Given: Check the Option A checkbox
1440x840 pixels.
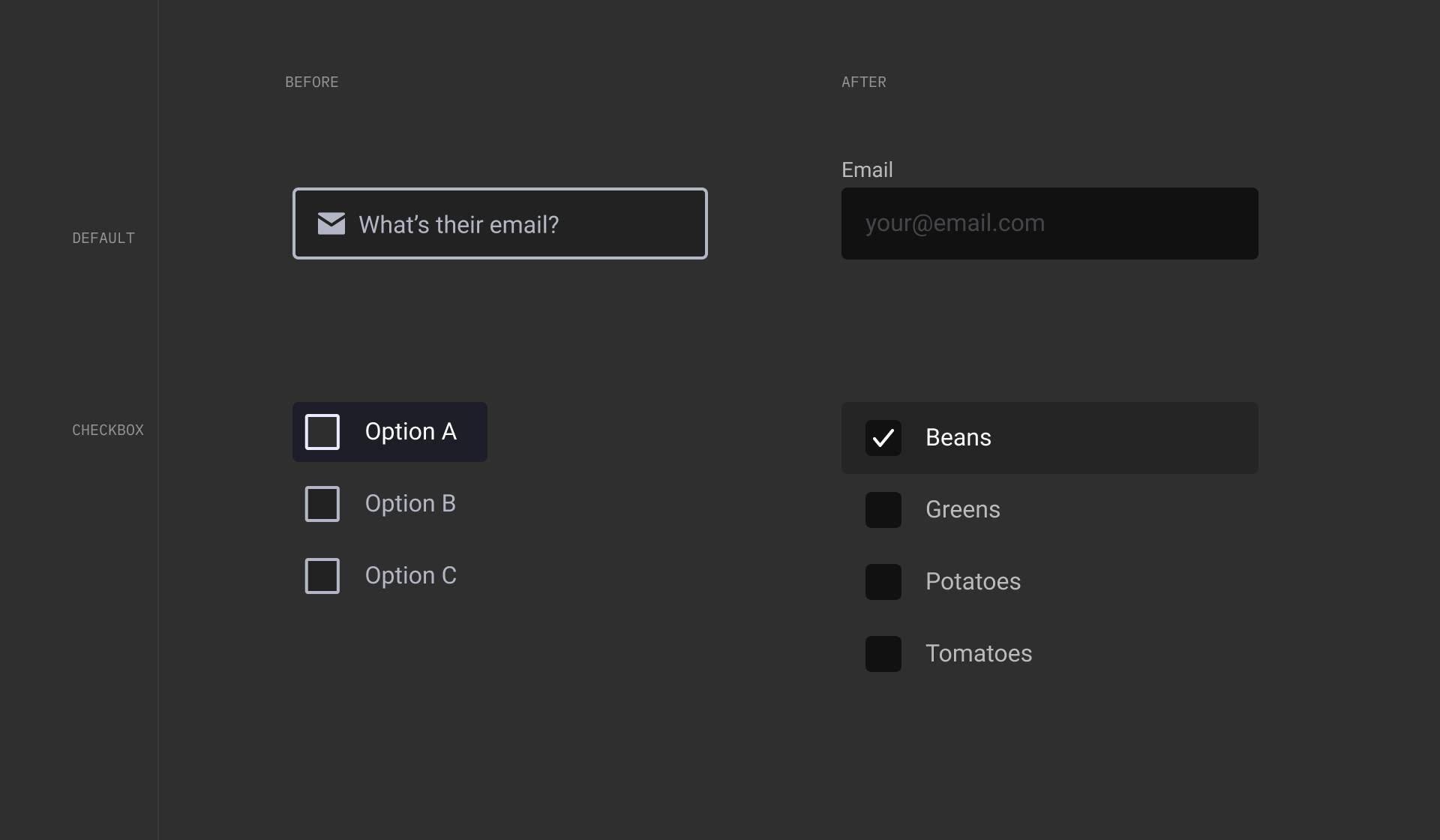Looking at the screenshot, I should pos(322,432).
